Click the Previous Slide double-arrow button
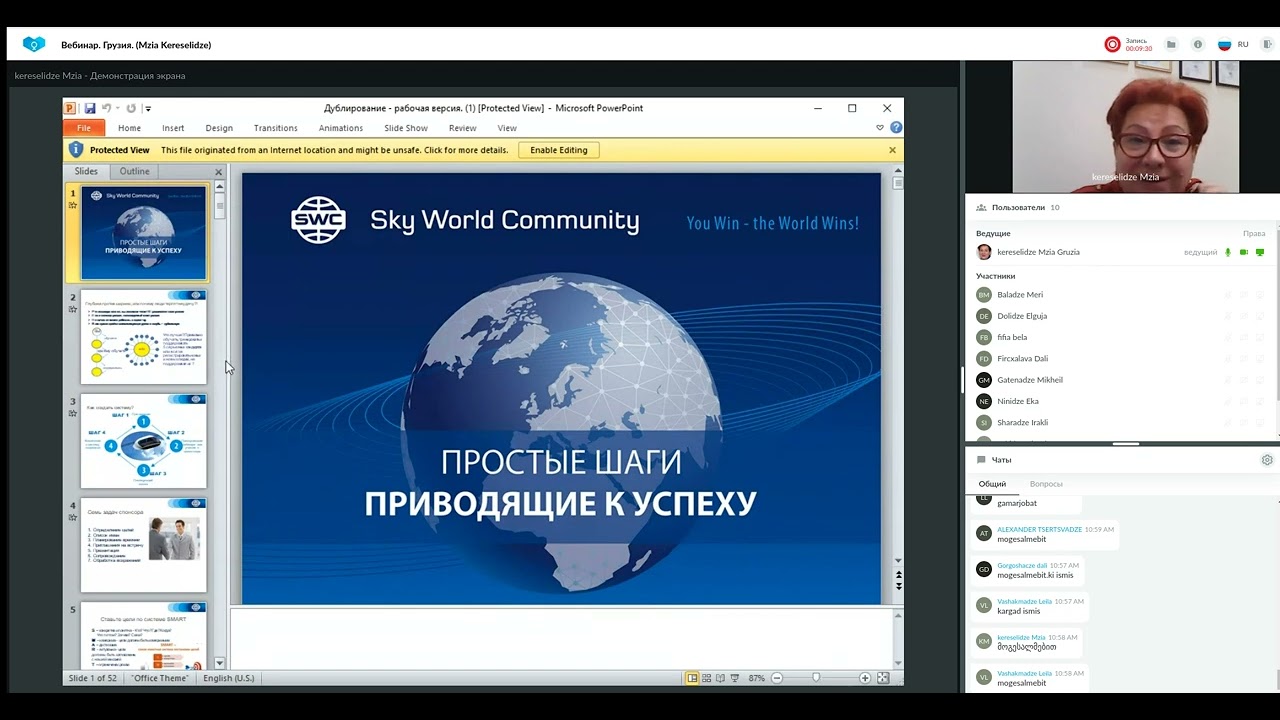The image size is (1280, 720). [x=898, y=575]
